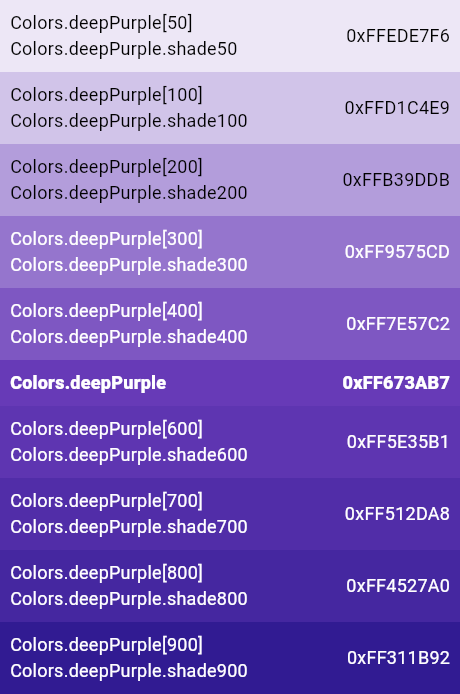Screen dimensions: 460x694
Task: Click the 0xFF311B92 hex value
Action: (x=398, y=658)
